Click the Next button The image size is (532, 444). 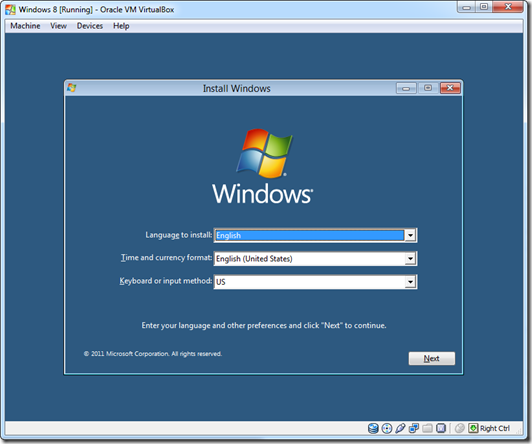point(432,358)
